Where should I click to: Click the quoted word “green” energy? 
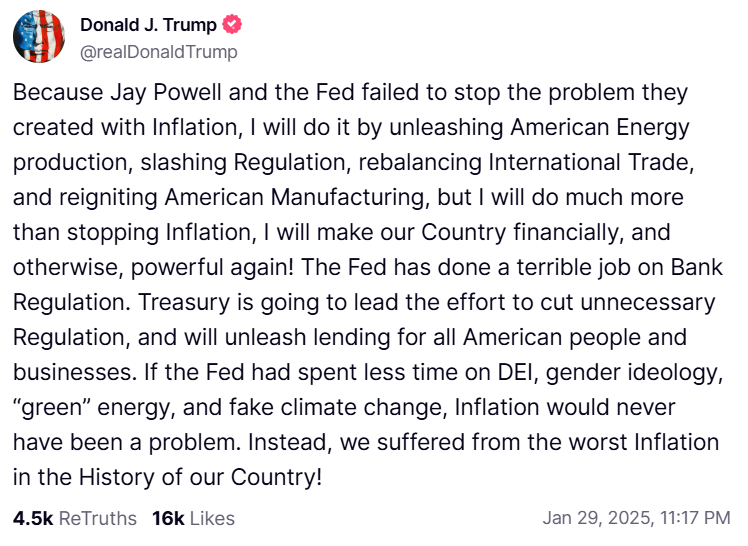[x=93, y=407]
